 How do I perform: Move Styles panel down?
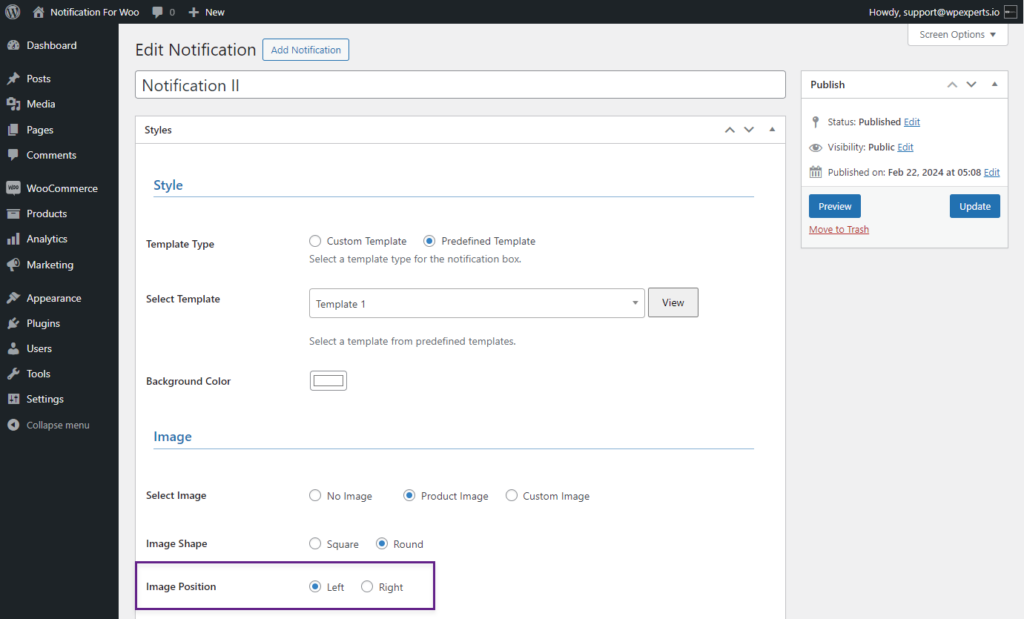pyautogui.click(x=749, y=130)
